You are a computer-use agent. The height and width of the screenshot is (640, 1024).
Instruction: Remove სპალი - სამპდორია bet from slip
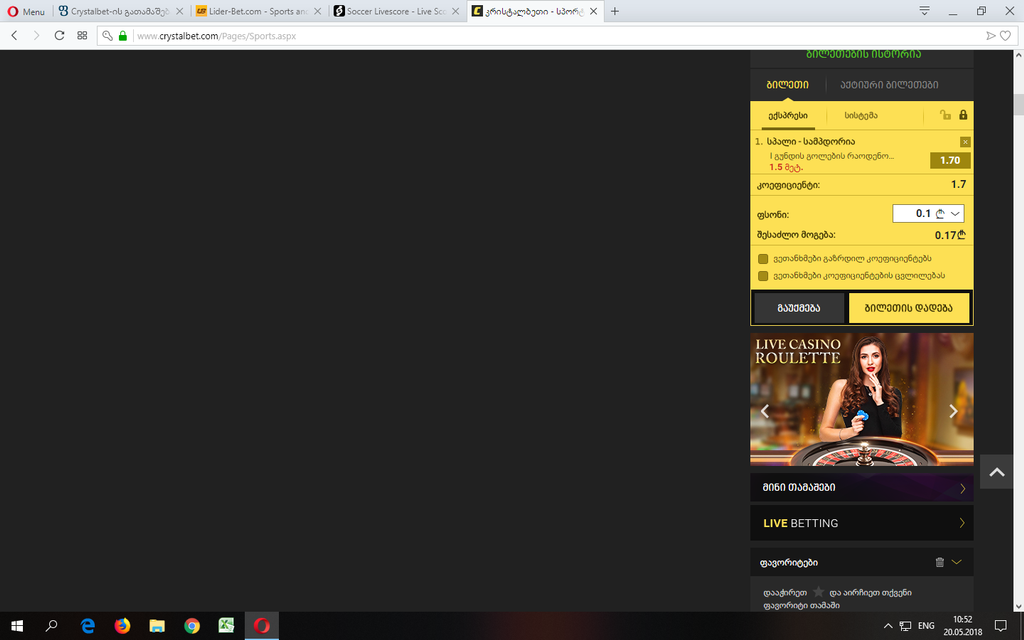click(x=965, y=142)
